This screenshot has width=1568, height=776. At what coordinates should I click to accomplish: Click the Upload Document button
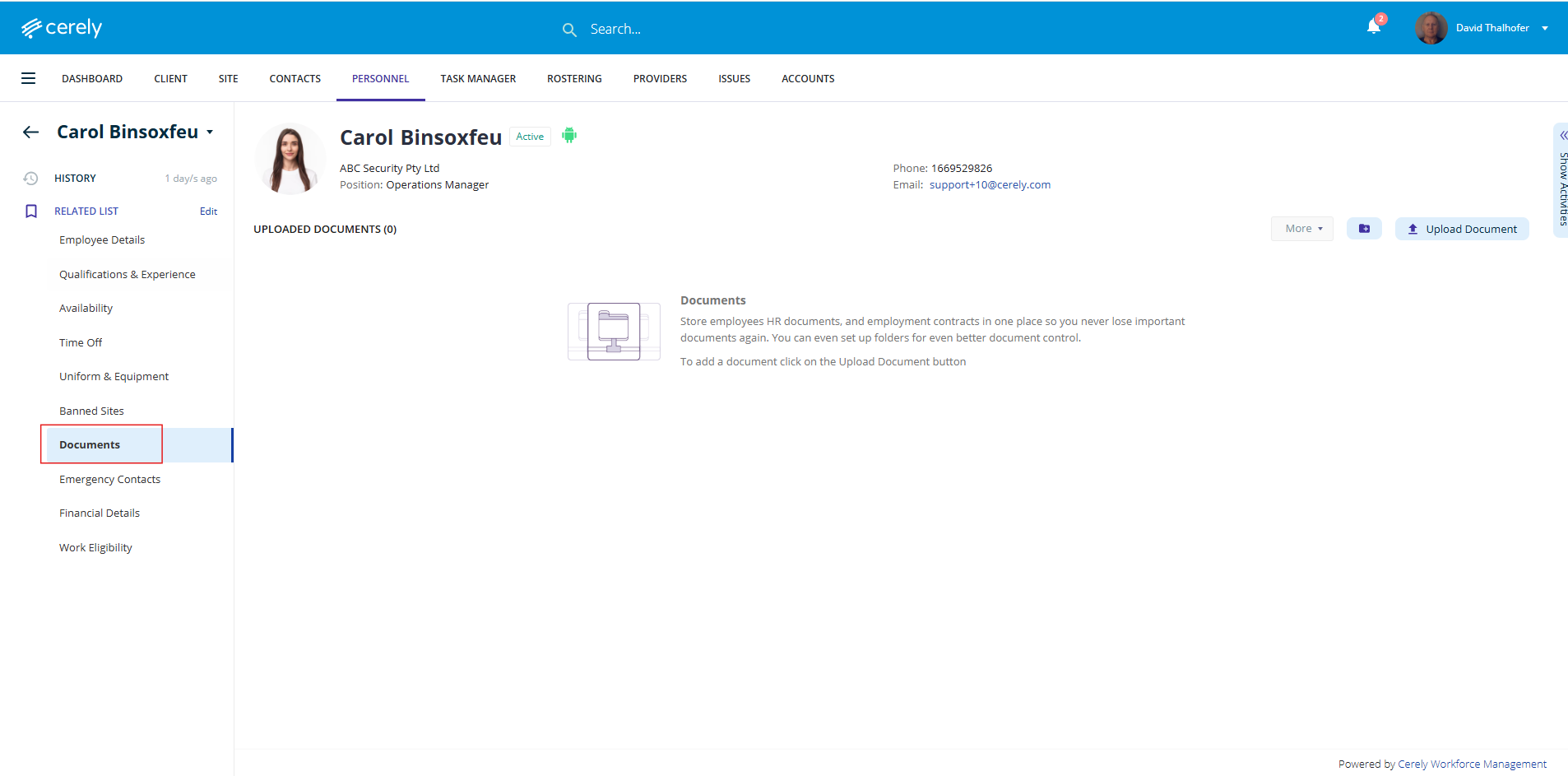1462,229
